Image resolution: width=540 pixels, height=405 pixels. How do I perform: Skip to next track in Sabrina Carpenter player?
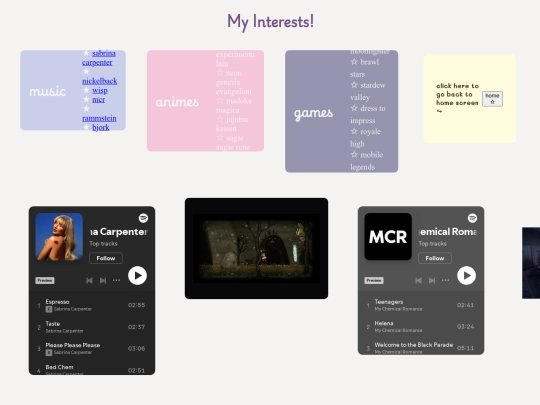point(103,280)
